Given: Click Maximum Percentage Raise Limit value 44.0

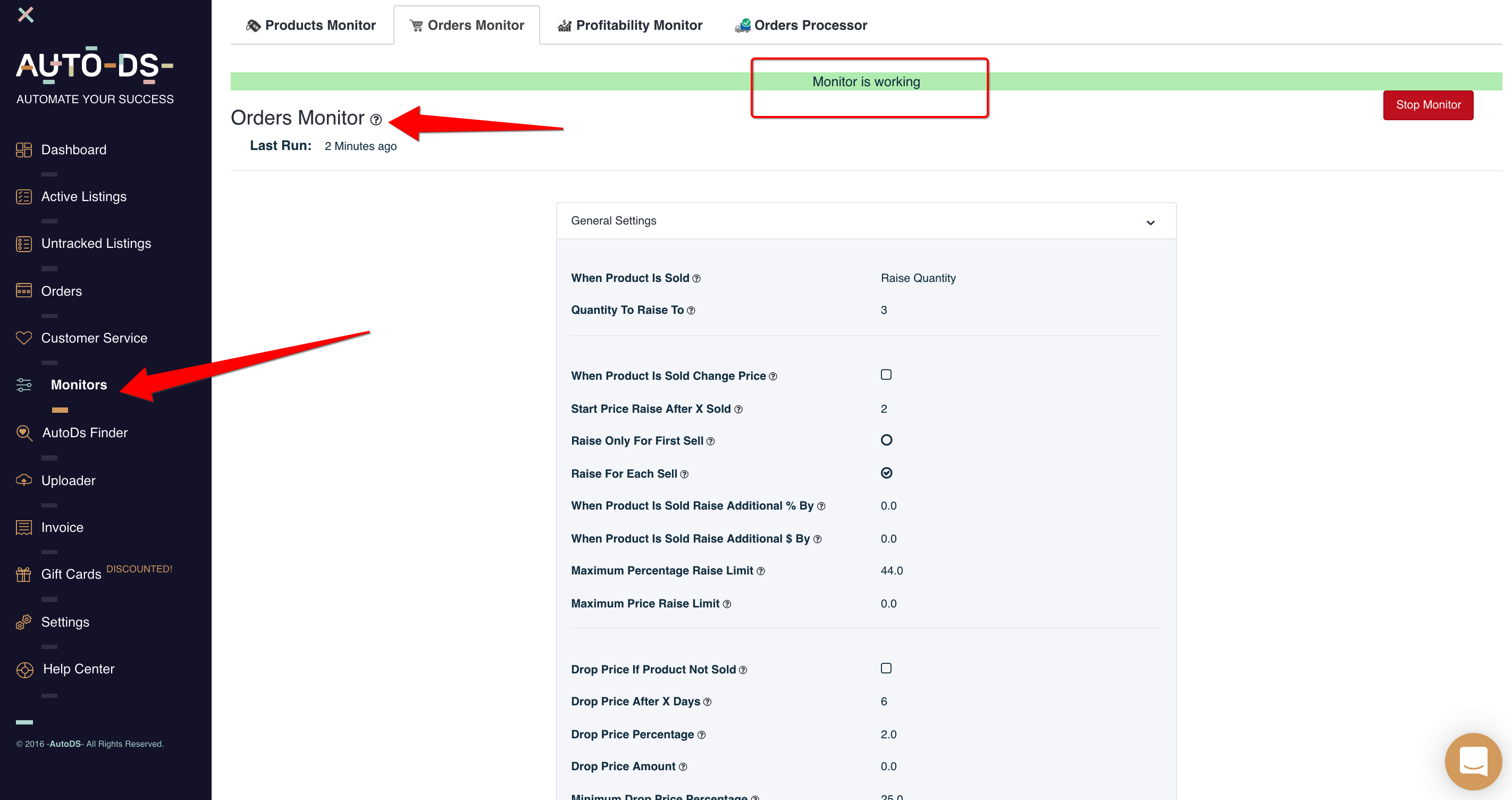Looking at the screenshot, I should (892, 571).
